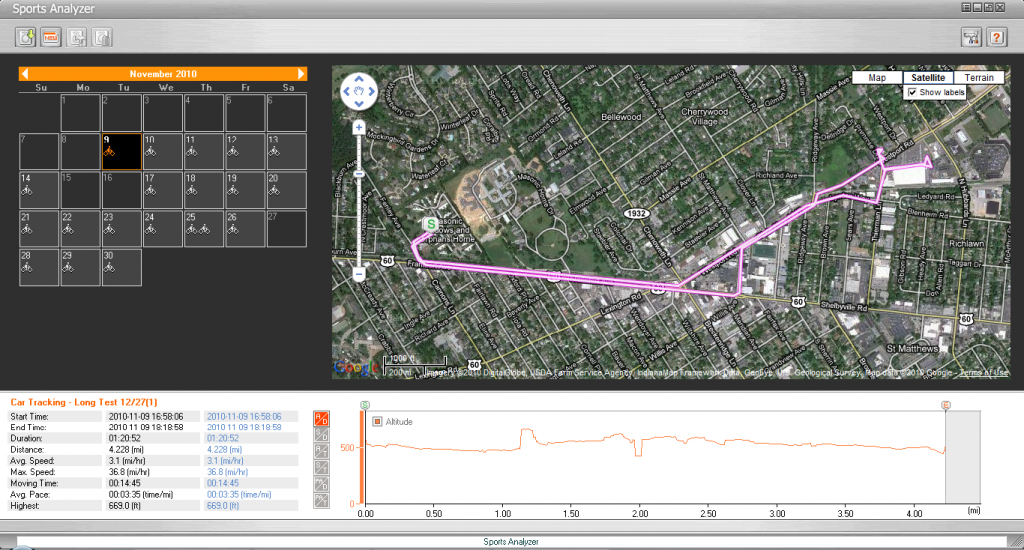Toggle the Altitude legend checkbox
This screenshot has width=1024, height=550.
(377, 421)
